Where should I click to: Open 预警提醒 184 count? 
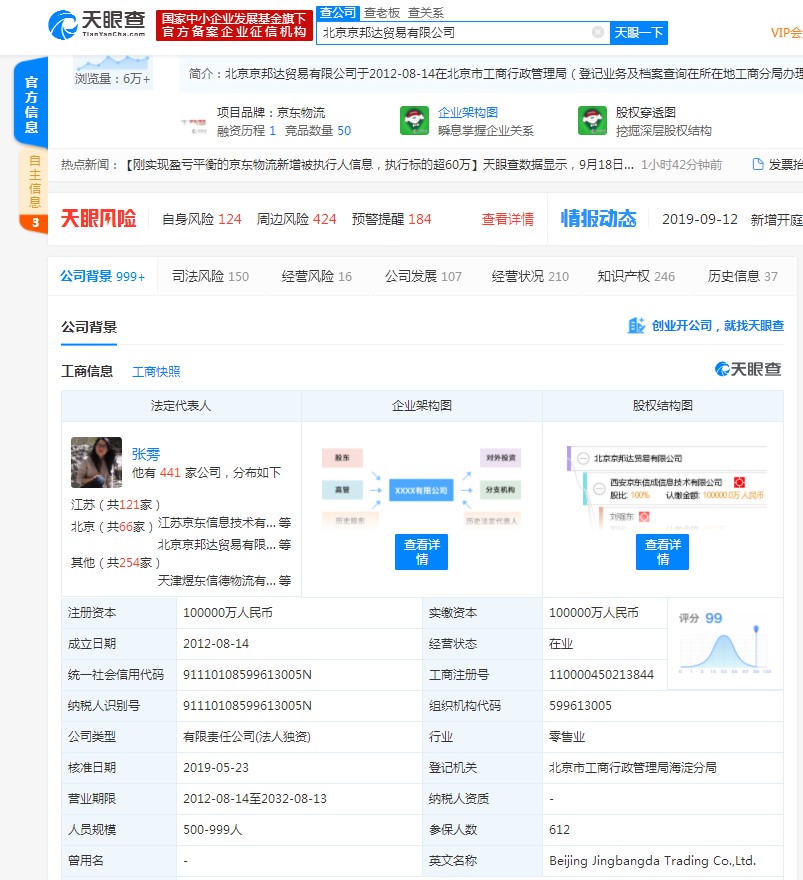click(392, 219)
